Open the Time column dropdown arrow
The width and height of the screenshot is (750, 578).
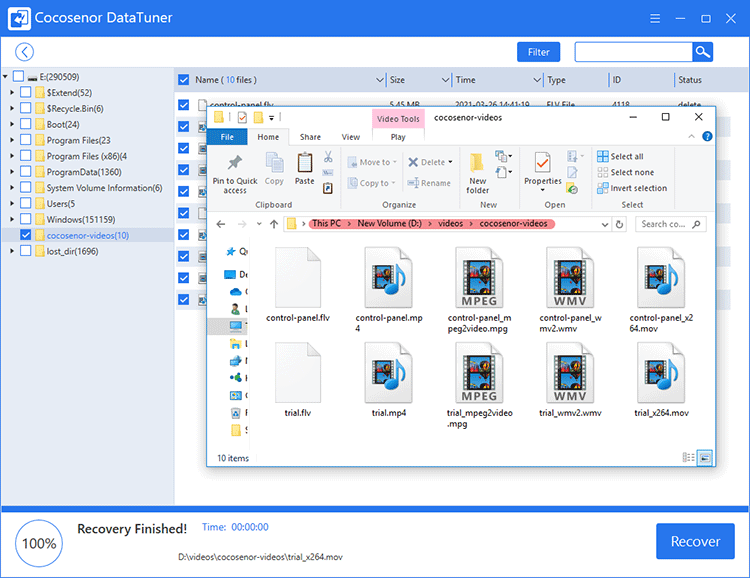(x=537, y=80)
